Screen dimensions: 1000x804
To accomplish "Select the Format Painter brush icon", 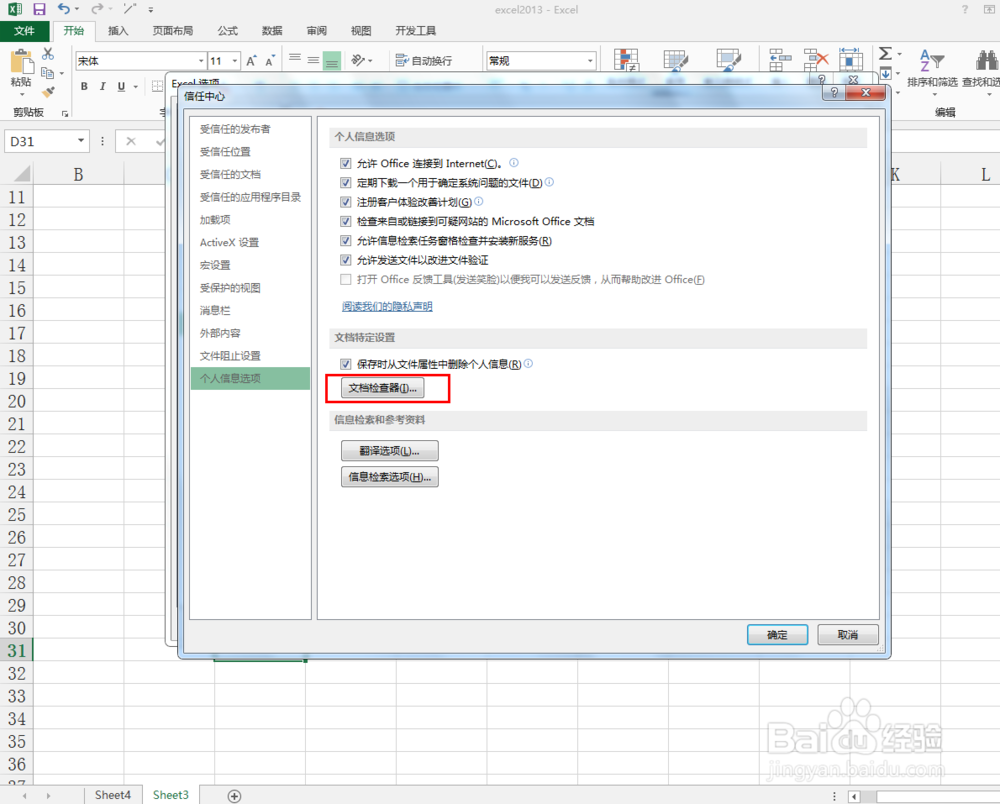I will coord(47,93).
